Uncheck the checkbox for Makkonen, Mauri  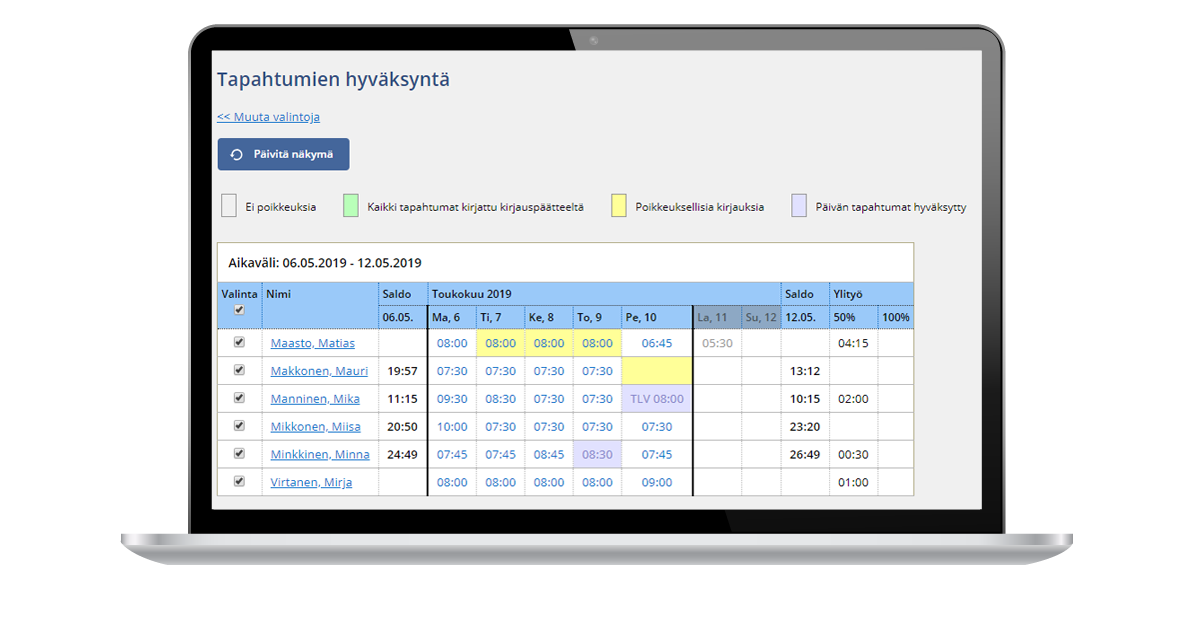click(x=239, y=370)
